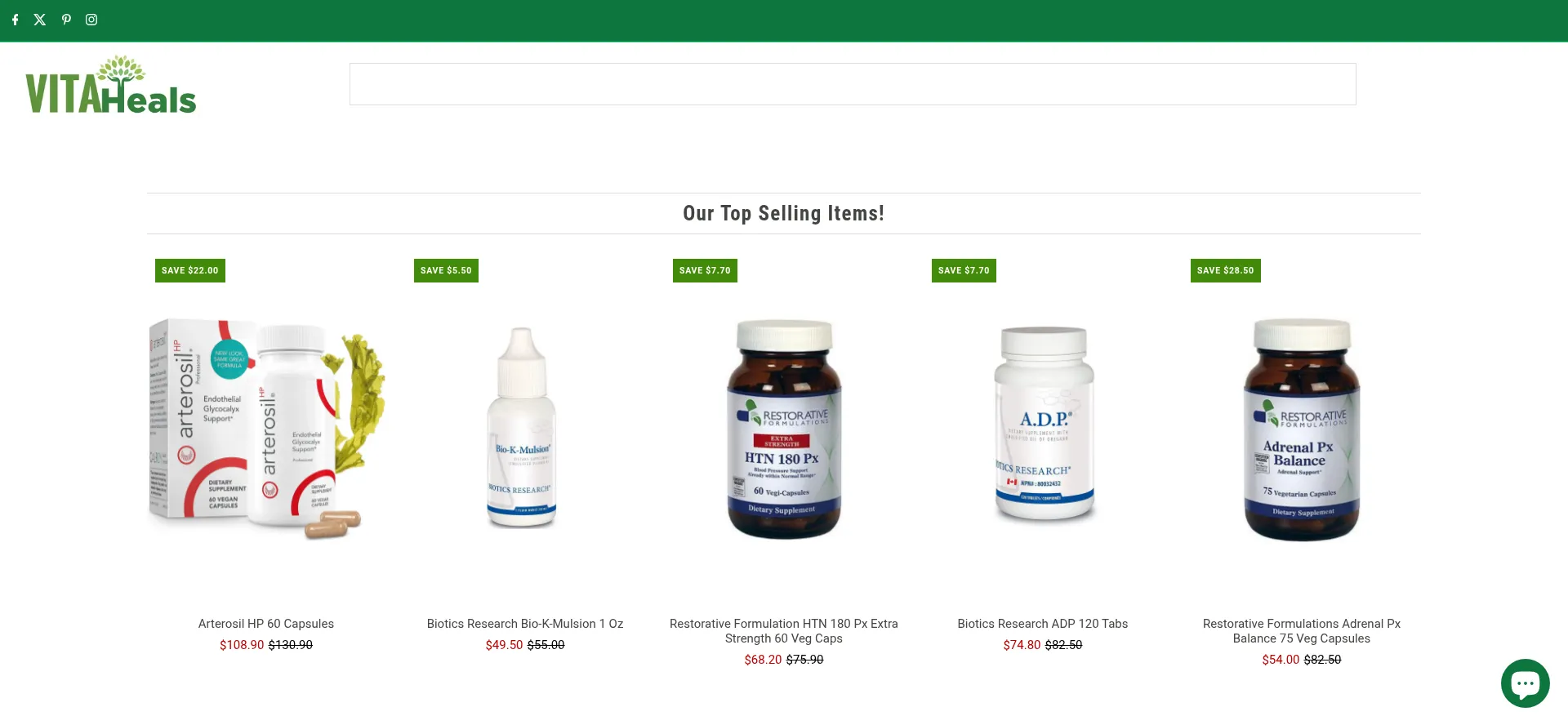
Task: Open Adrenal Px Balance 75 Veg Capsules link
Action: [1302, 631]
